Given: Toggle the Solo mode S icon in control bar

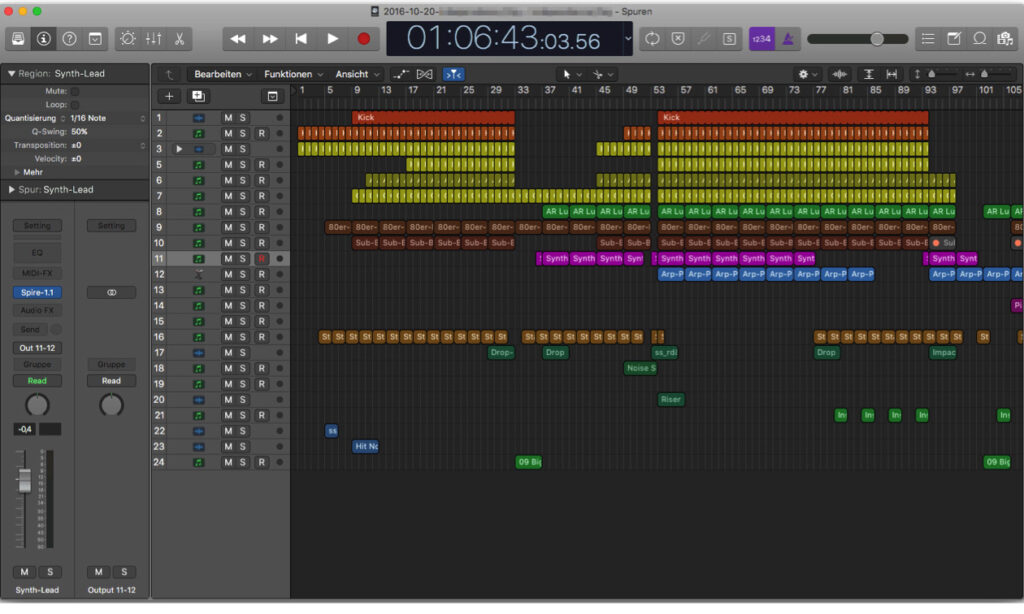Looking at the screenshot, I should click(x=729, y=39).
